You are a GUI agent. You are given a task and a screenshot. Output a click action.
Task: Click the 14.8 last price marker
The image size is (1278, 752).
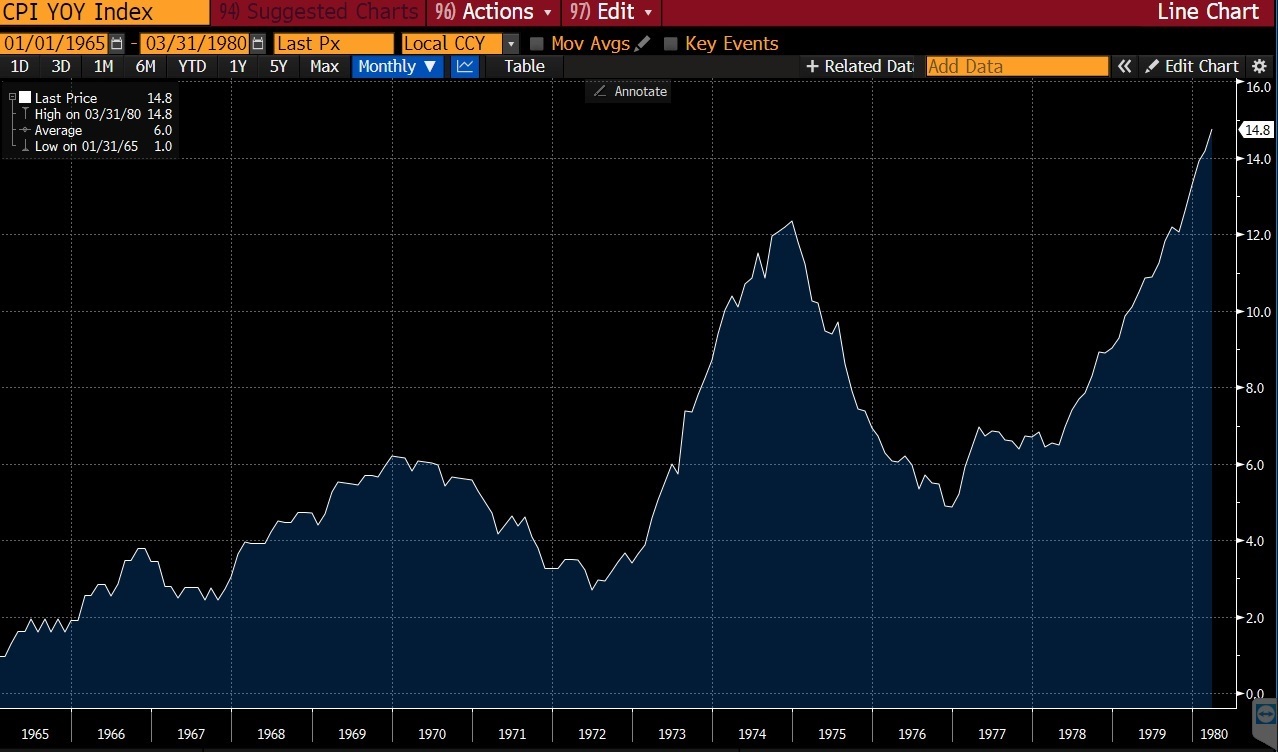[x=1255, y=130]
